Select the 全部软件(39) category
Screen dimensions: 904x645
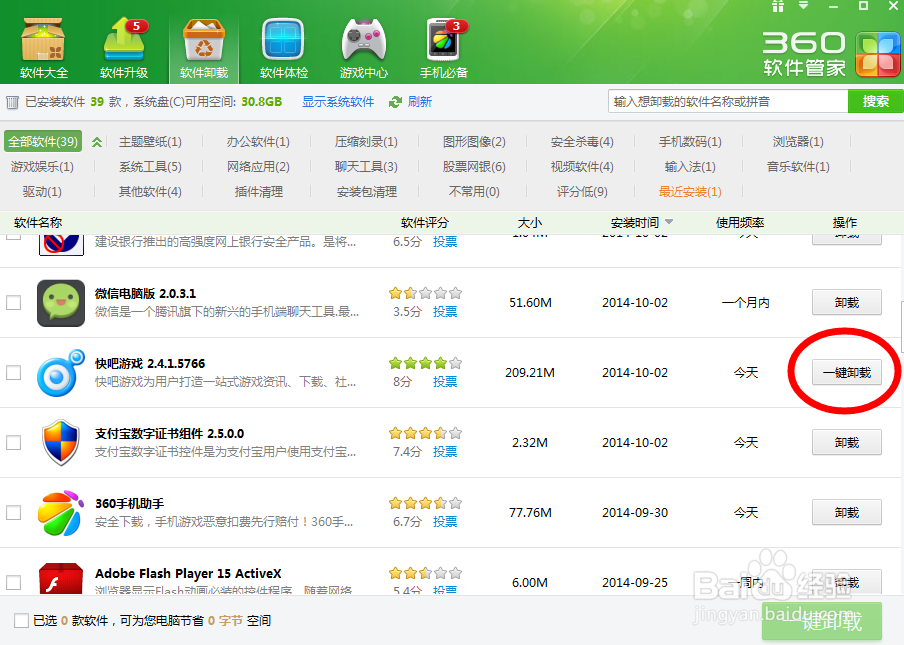[x=43, y=142]
